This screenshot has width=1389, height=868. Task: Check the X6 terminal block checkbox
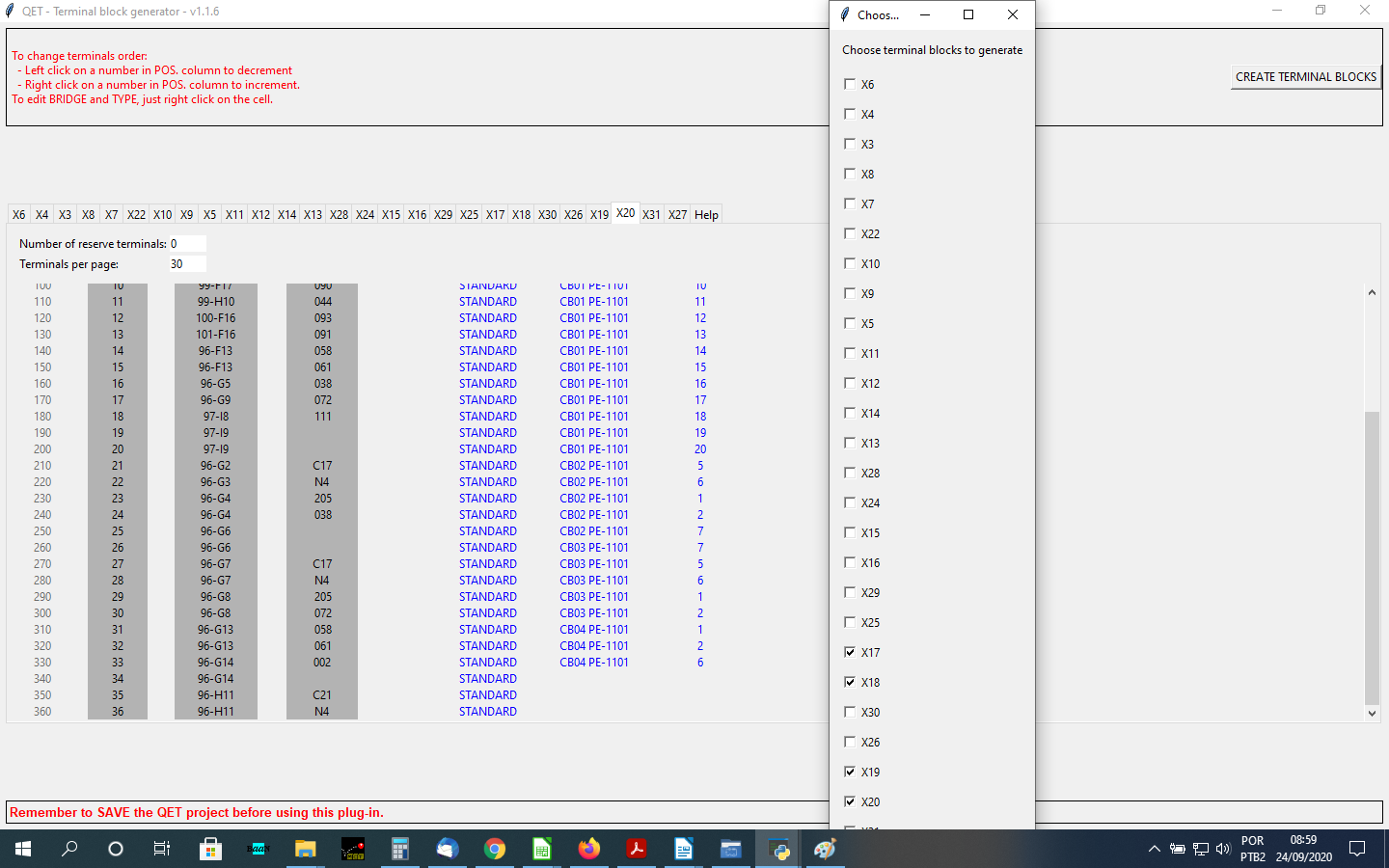(850, 84)
